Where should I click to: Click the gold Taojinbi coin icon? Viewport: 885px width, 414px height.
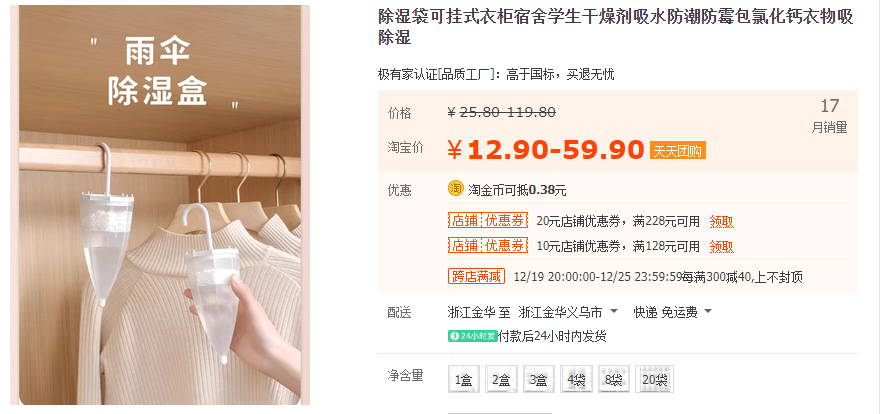[455, 189]
